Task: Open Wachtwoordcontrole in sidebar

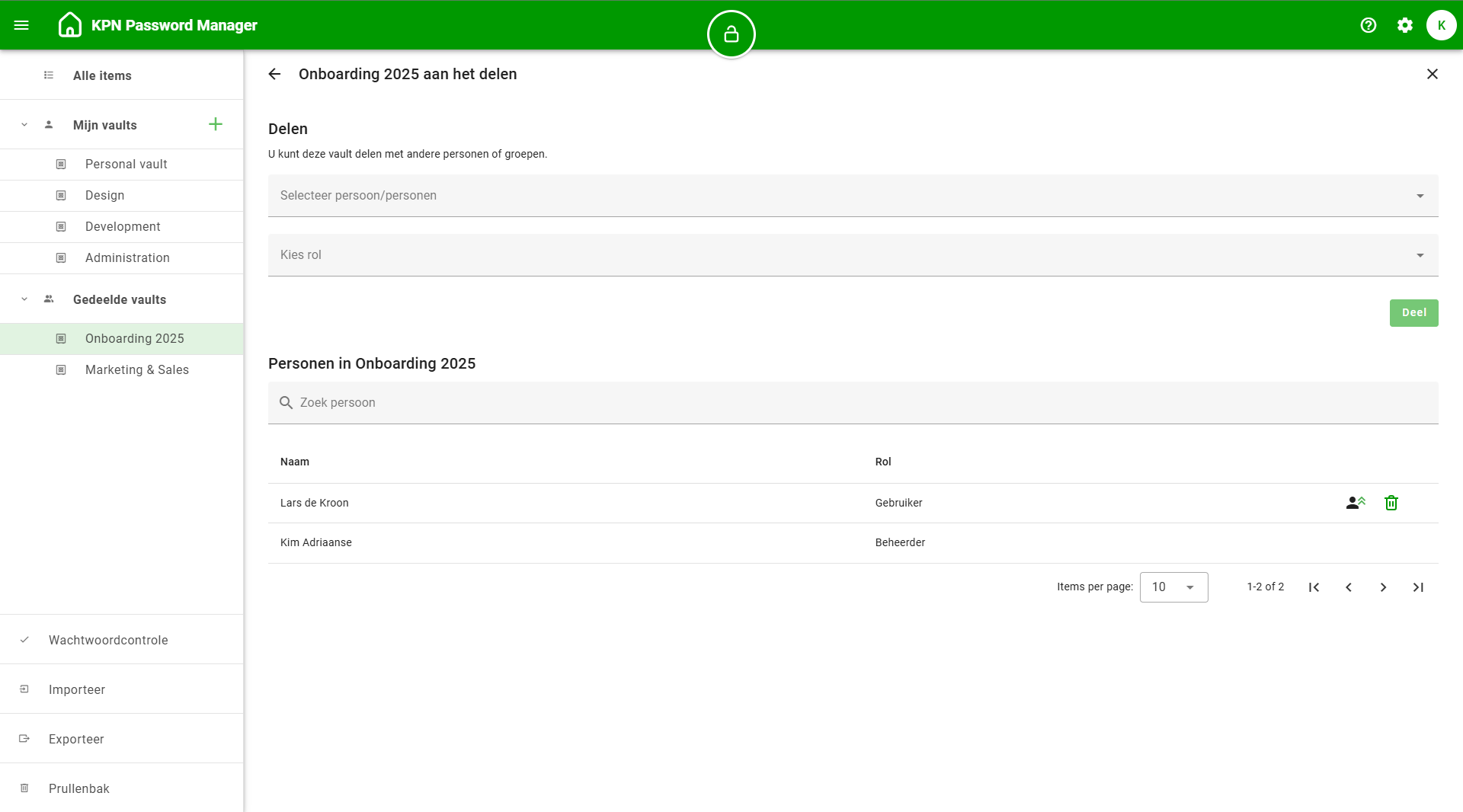Action: coord(108,640)
